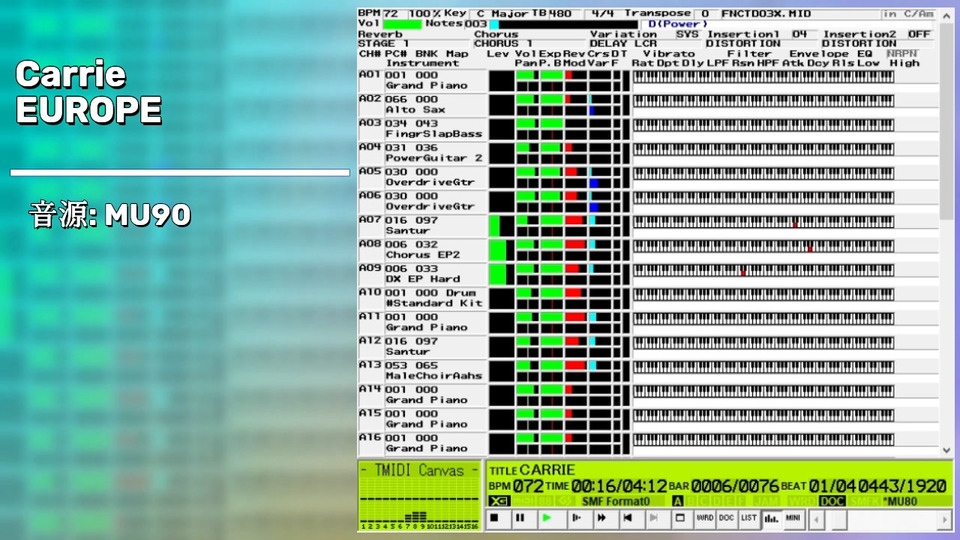Select channel A03 FingrSlapBass
Image resolution: width=960 pixels, height=540 pixels.
[422, 129]
